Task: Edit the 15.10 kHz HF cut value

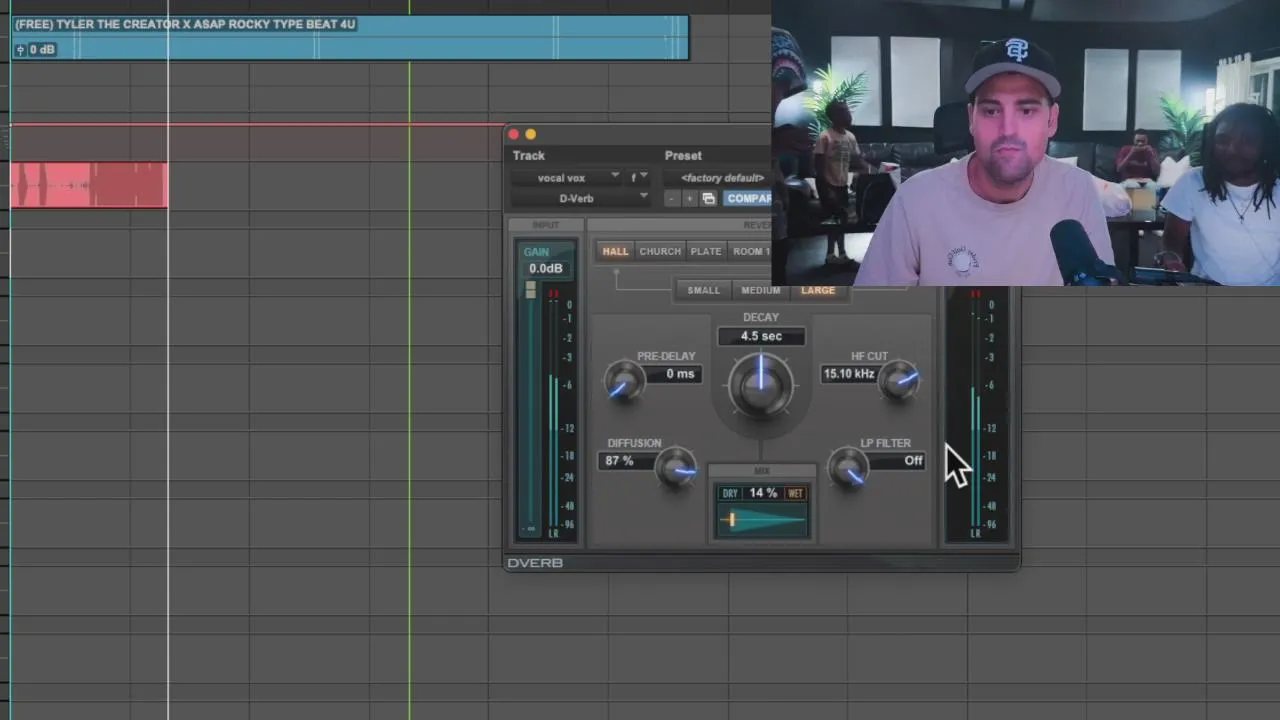Action: click(848, 374)
